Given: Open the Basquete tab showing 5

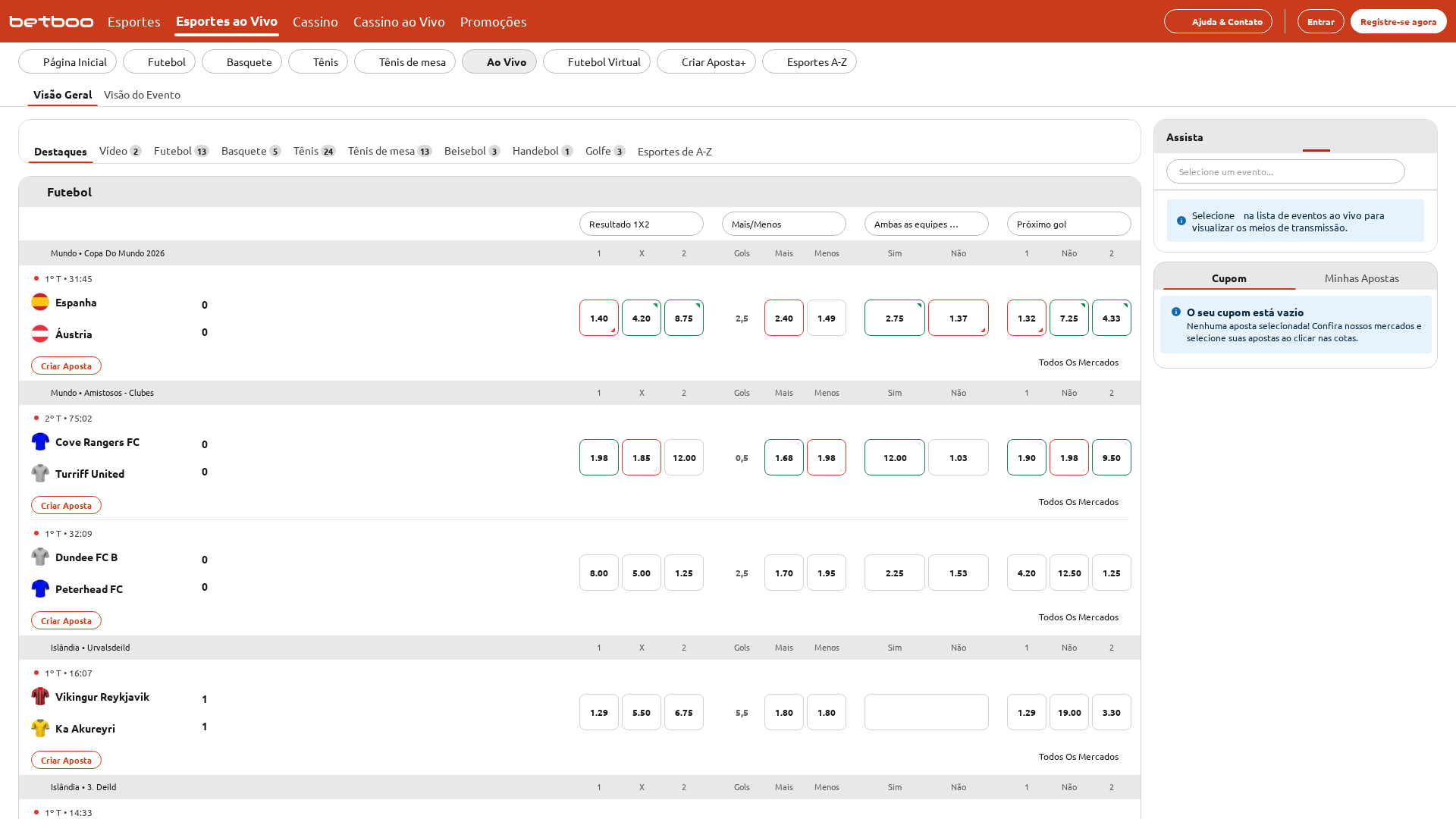Looking at the screenshot, I should tap(251, 151).
